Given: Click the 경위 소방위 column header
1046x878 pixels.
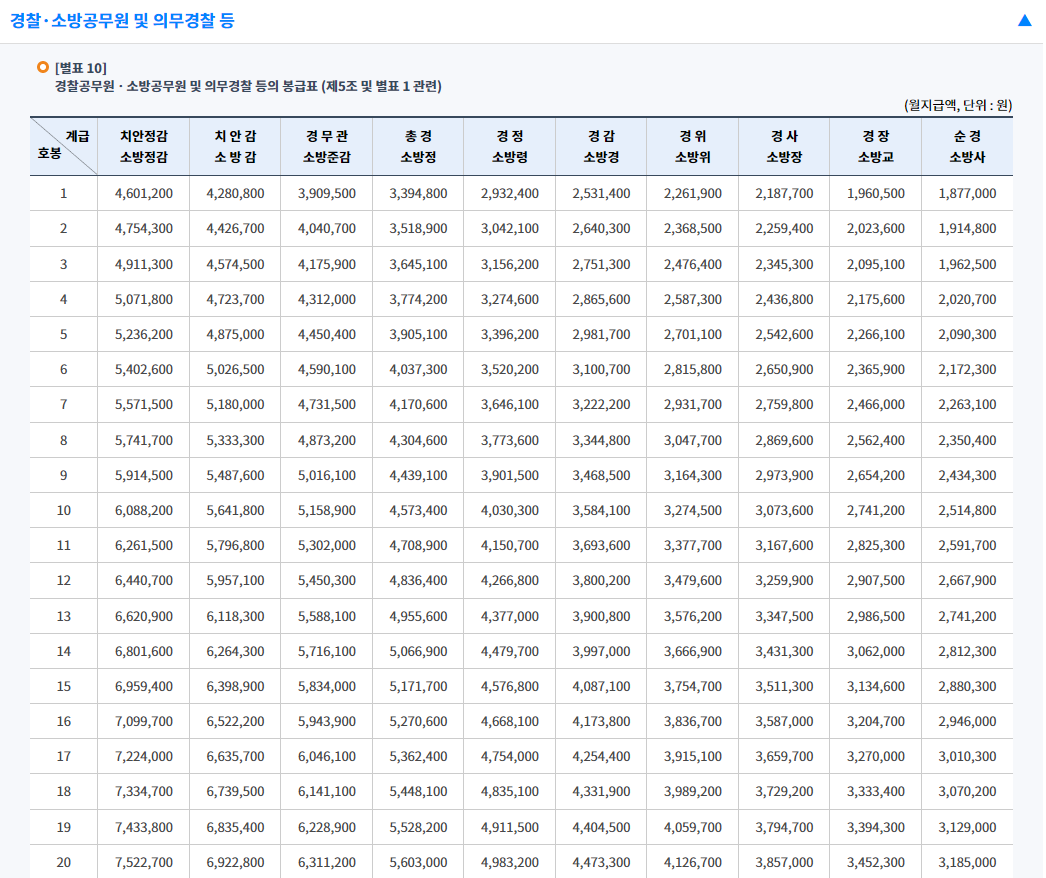Looking at the screenshot, I should tap(692, 146).
